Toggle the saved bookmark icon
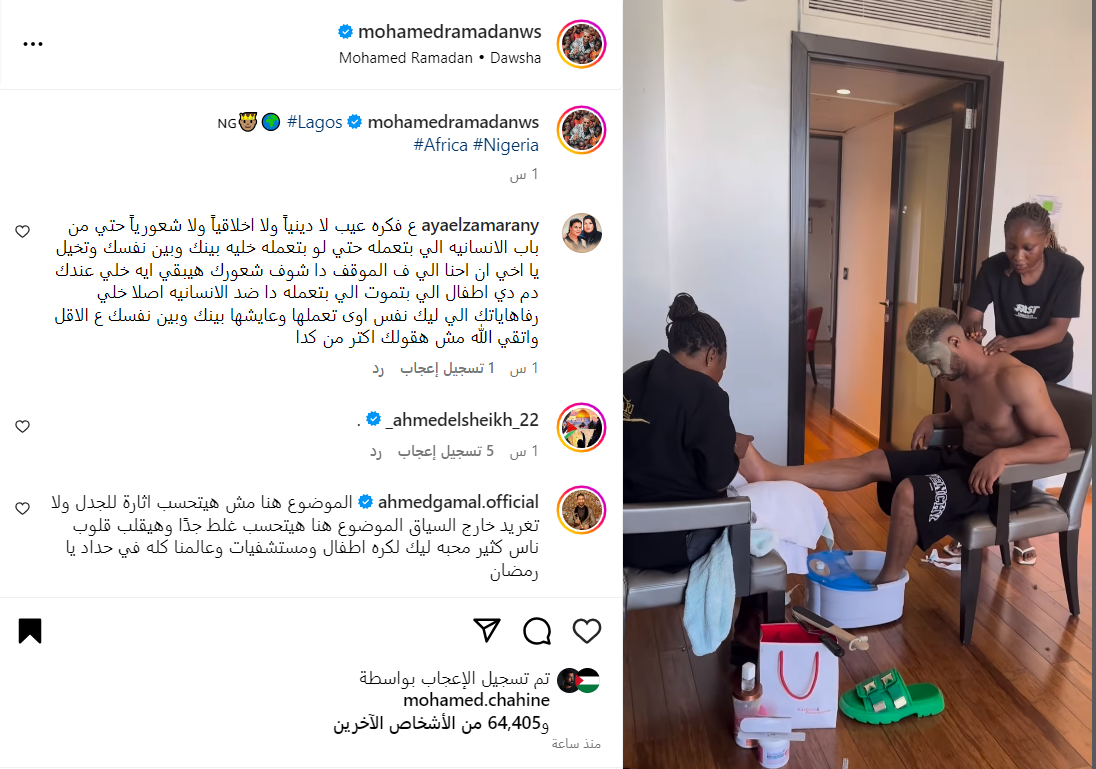 pyautogui.click(x=30, y=631)
